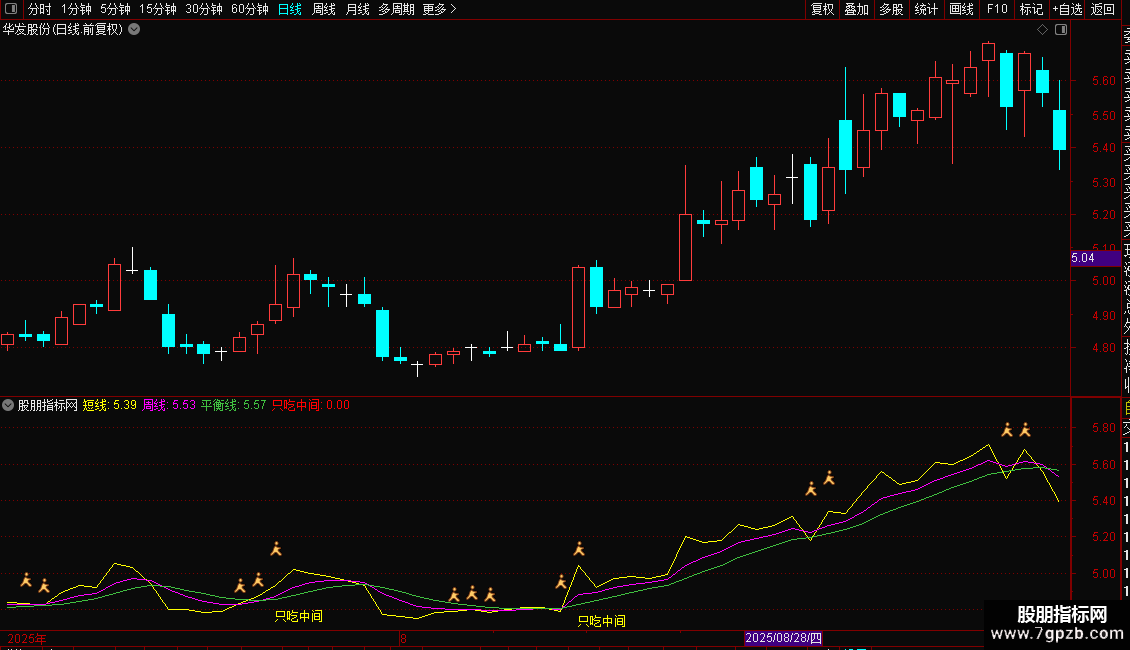Select the 1分钟 period tab

pyautogui.click(x=76, y=9)
